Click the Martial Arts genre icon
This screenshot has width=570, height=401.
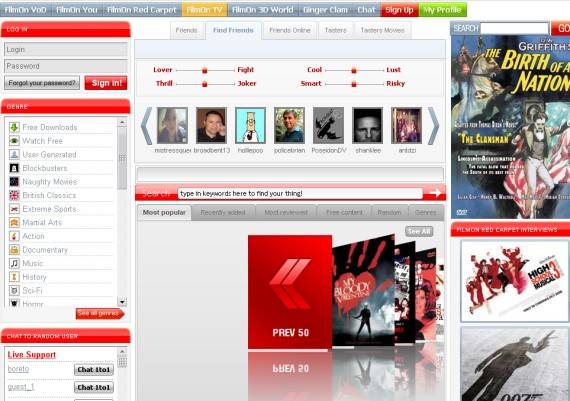(x=14, y=222)
